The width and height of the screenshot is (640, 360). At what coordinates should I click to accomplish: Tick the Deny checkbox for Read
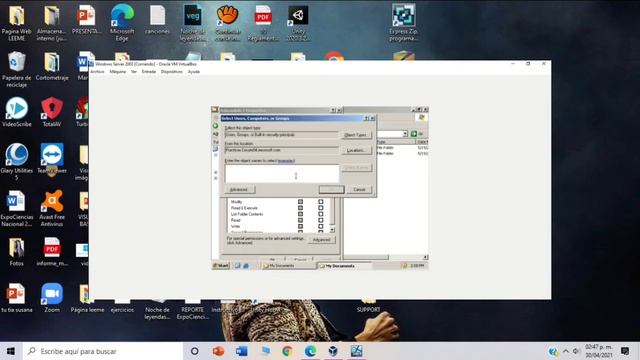click(x=320, y=220)
